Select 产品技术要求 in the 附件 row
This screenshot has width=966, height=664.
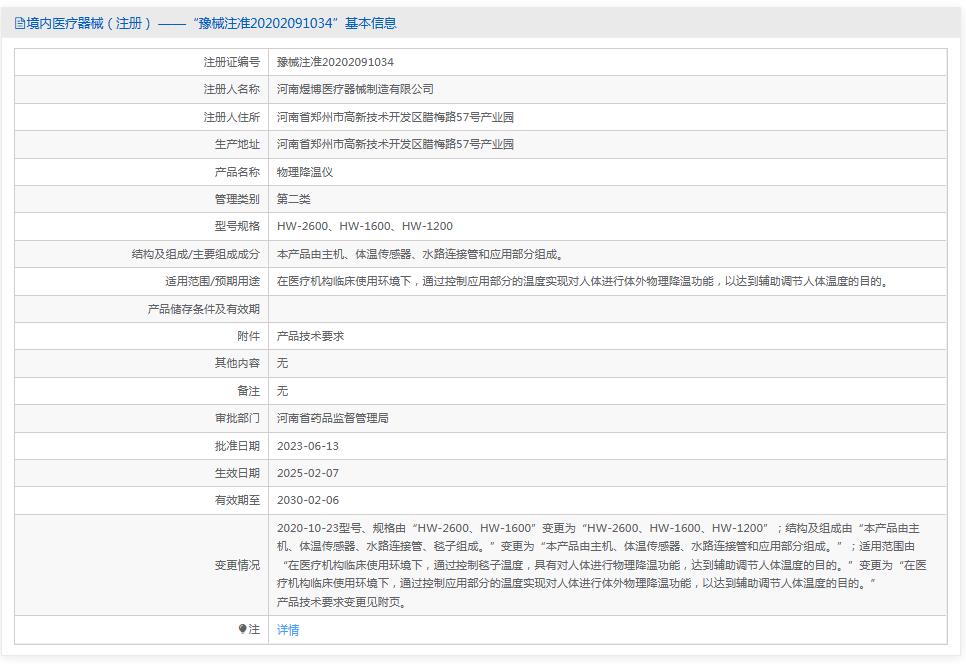[x=312, y=336]
